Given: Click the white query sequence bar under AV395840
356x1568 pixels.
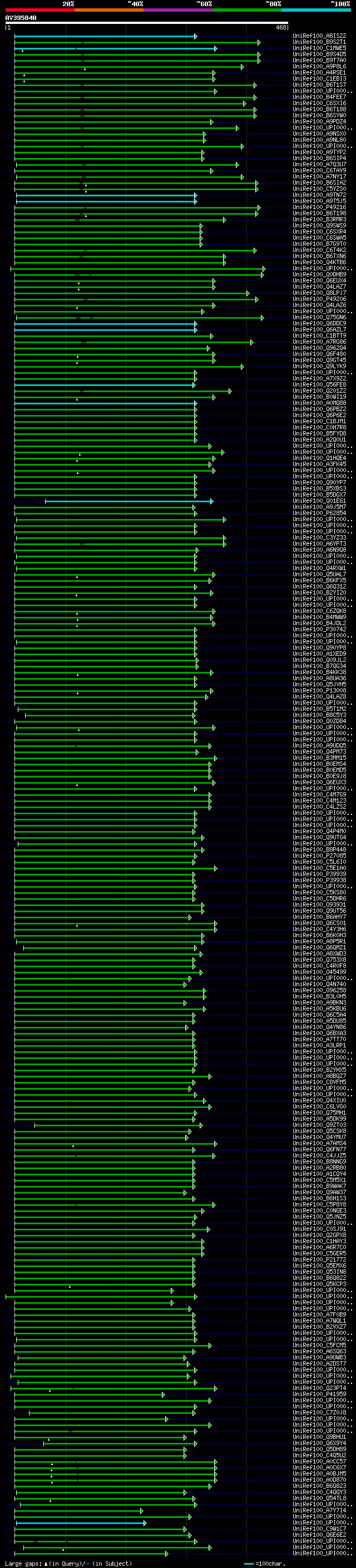Looking at the screenshot, I should 146,23.
